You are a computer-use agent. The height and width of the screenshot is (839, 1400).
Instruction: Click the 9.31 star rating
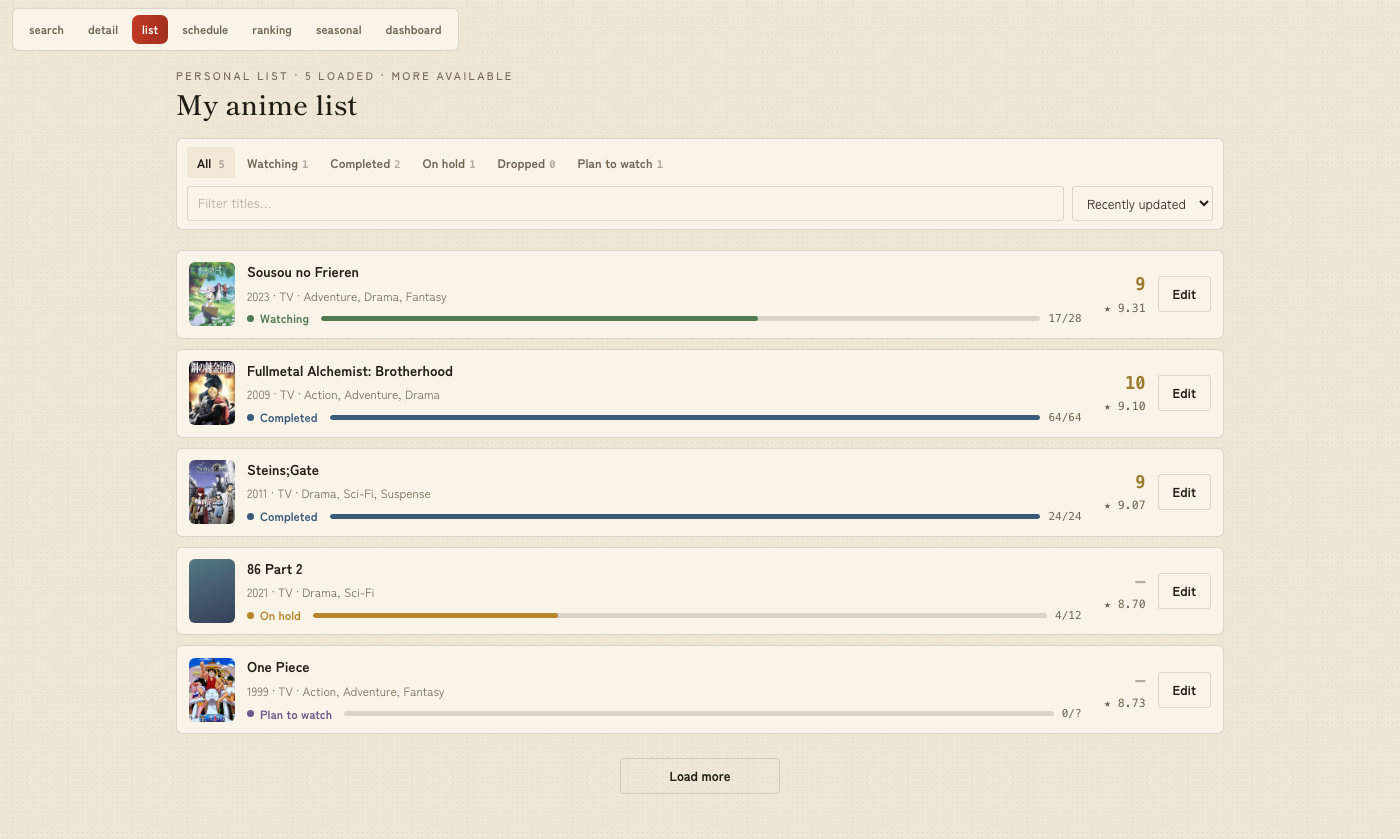pyautogui.click(x=1125, y=308)
